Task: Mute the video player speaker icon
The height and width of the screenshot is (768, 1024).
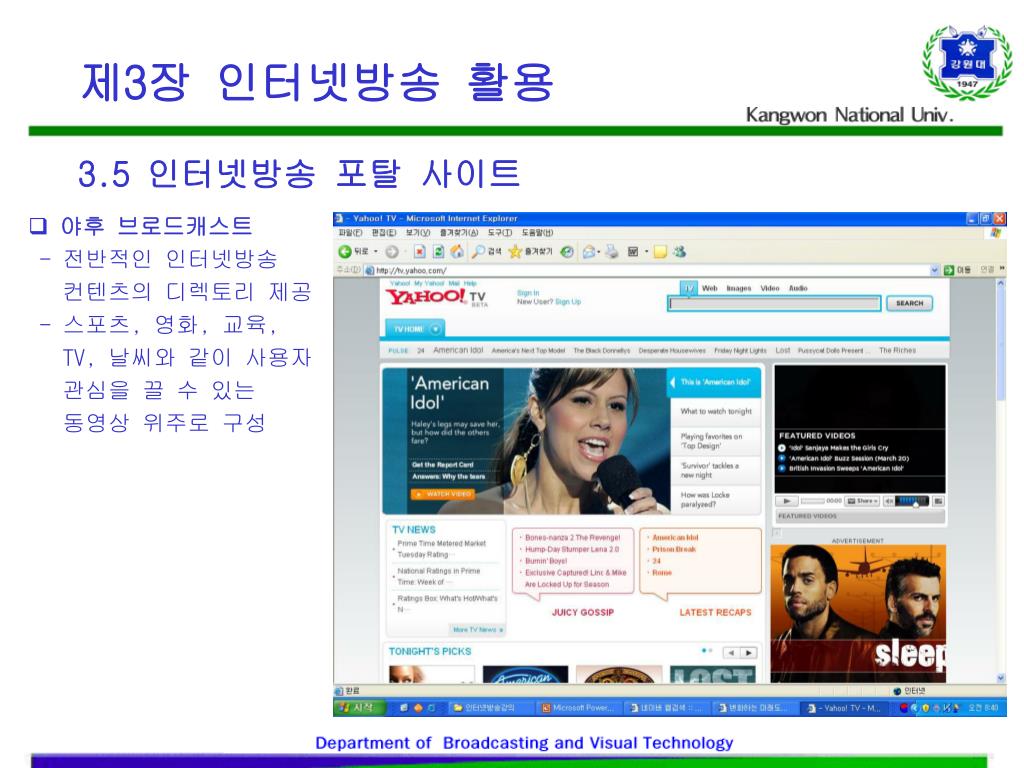Action: tap(889, 501)
